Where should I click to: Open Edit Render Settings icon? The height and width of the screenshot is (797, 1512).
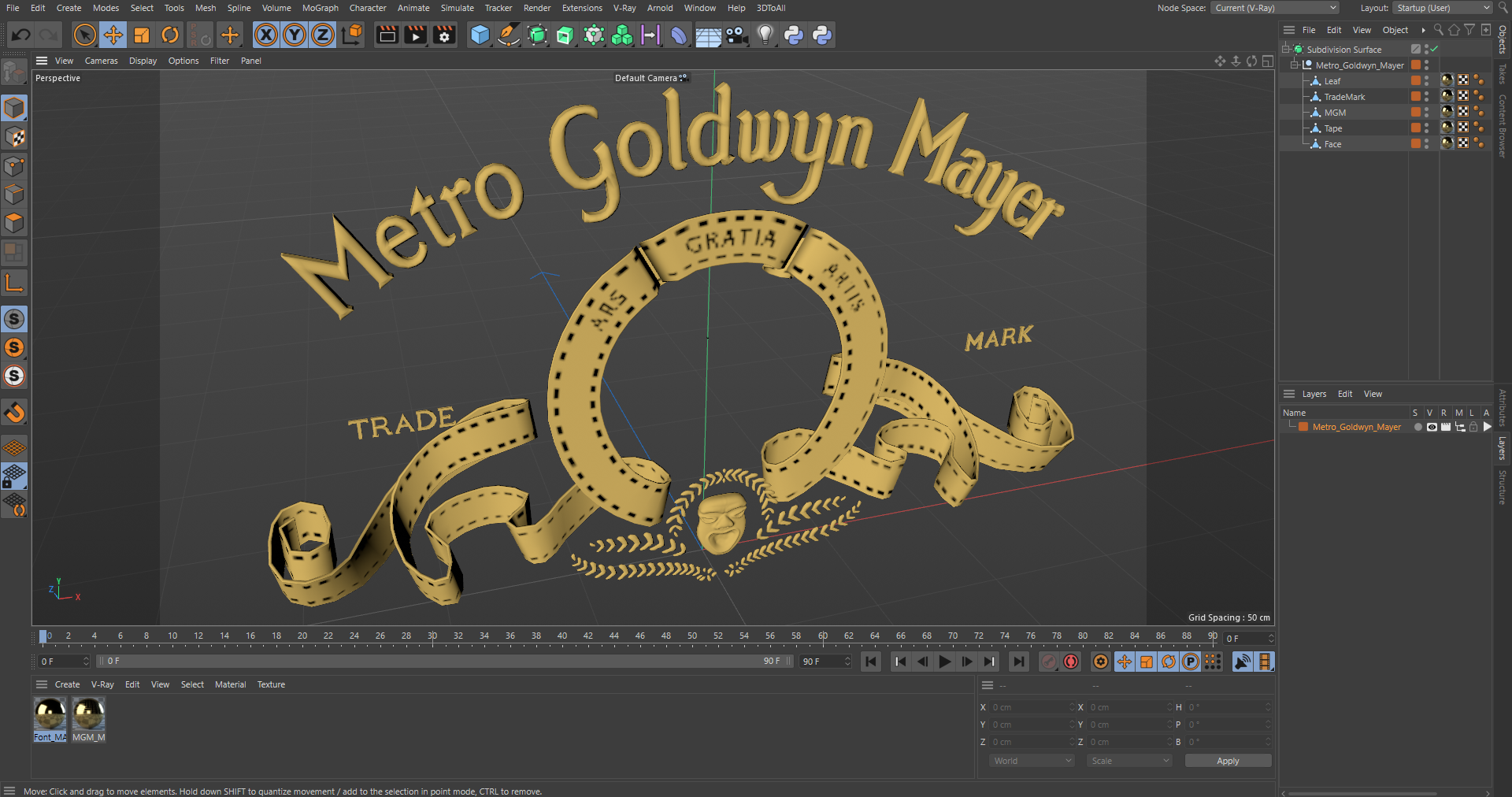click(x=444, y=35)
